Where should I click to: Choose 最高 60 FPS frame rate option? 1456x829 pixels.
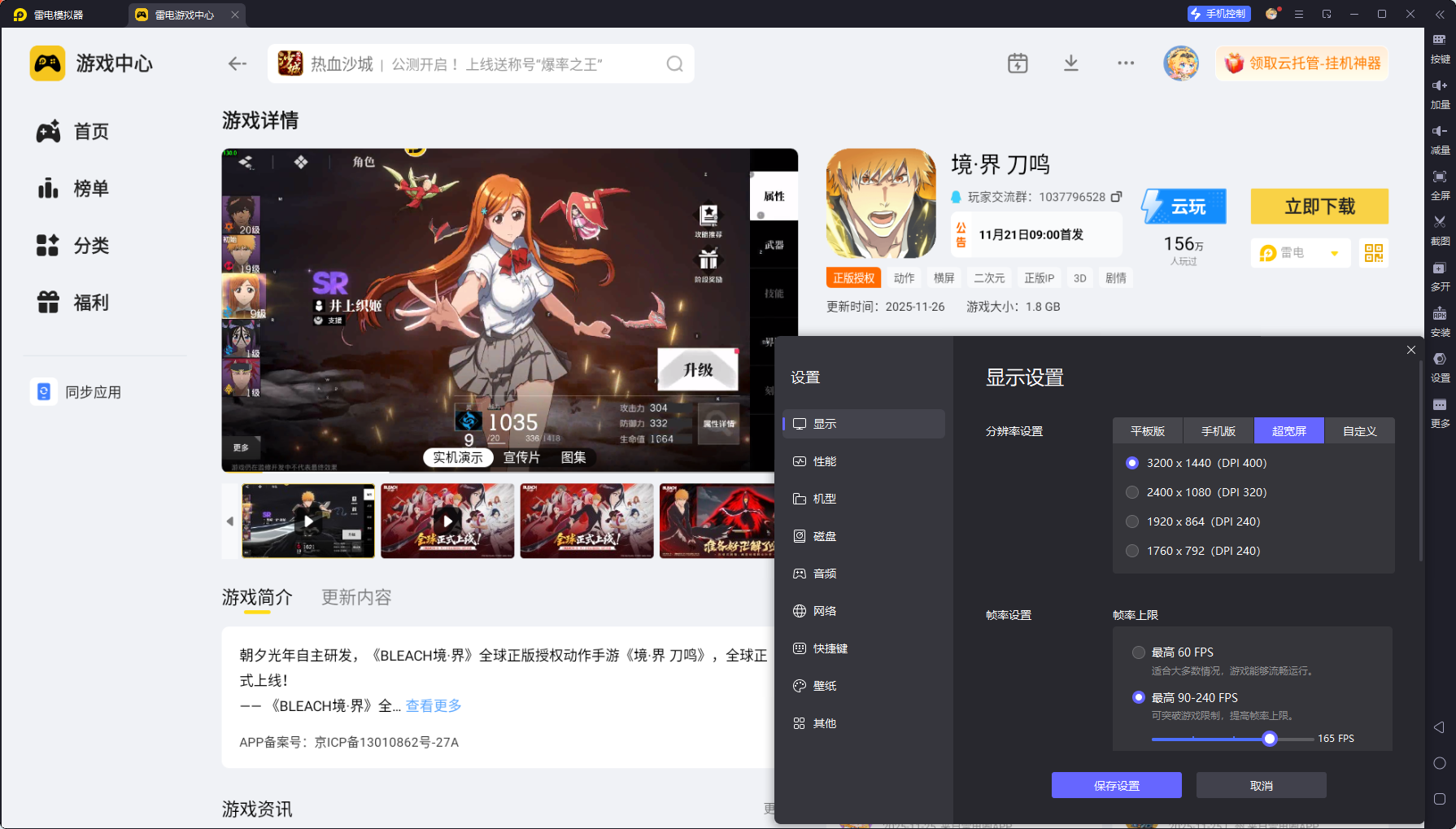point(1139,652)
